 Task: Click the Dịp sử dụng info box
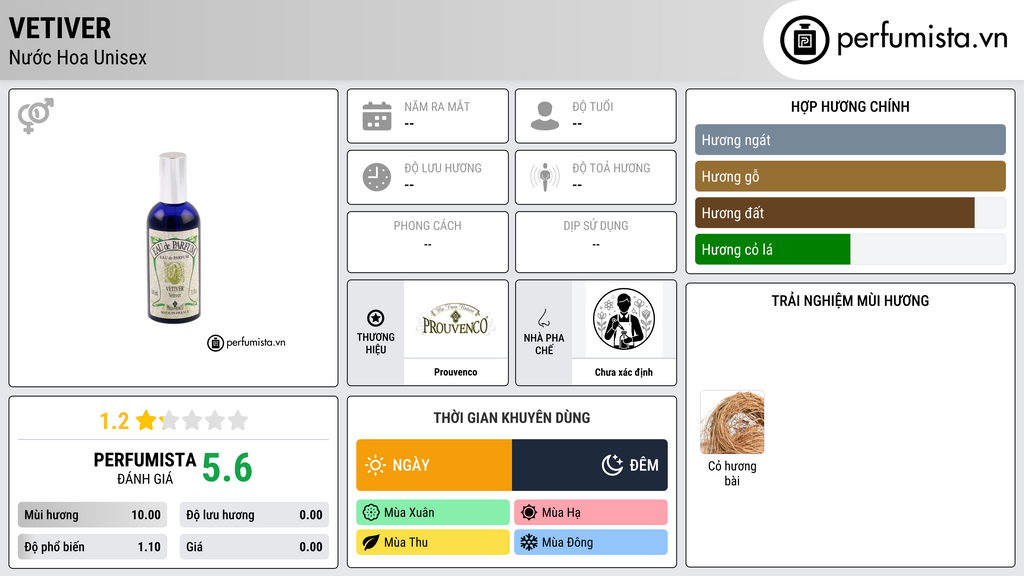click(596, 242)
